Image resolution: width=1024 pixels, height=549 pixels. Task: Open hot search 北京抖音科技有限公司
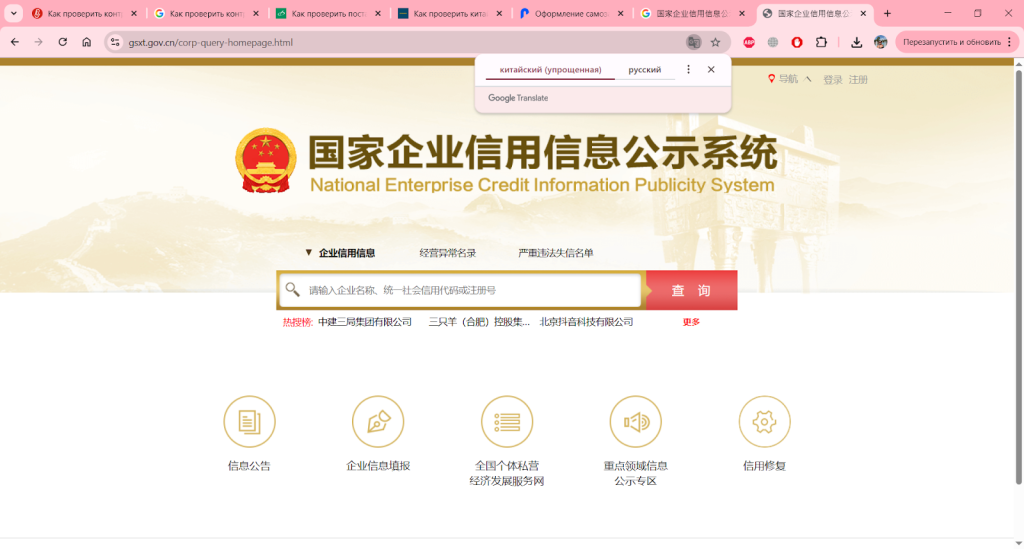586,322
